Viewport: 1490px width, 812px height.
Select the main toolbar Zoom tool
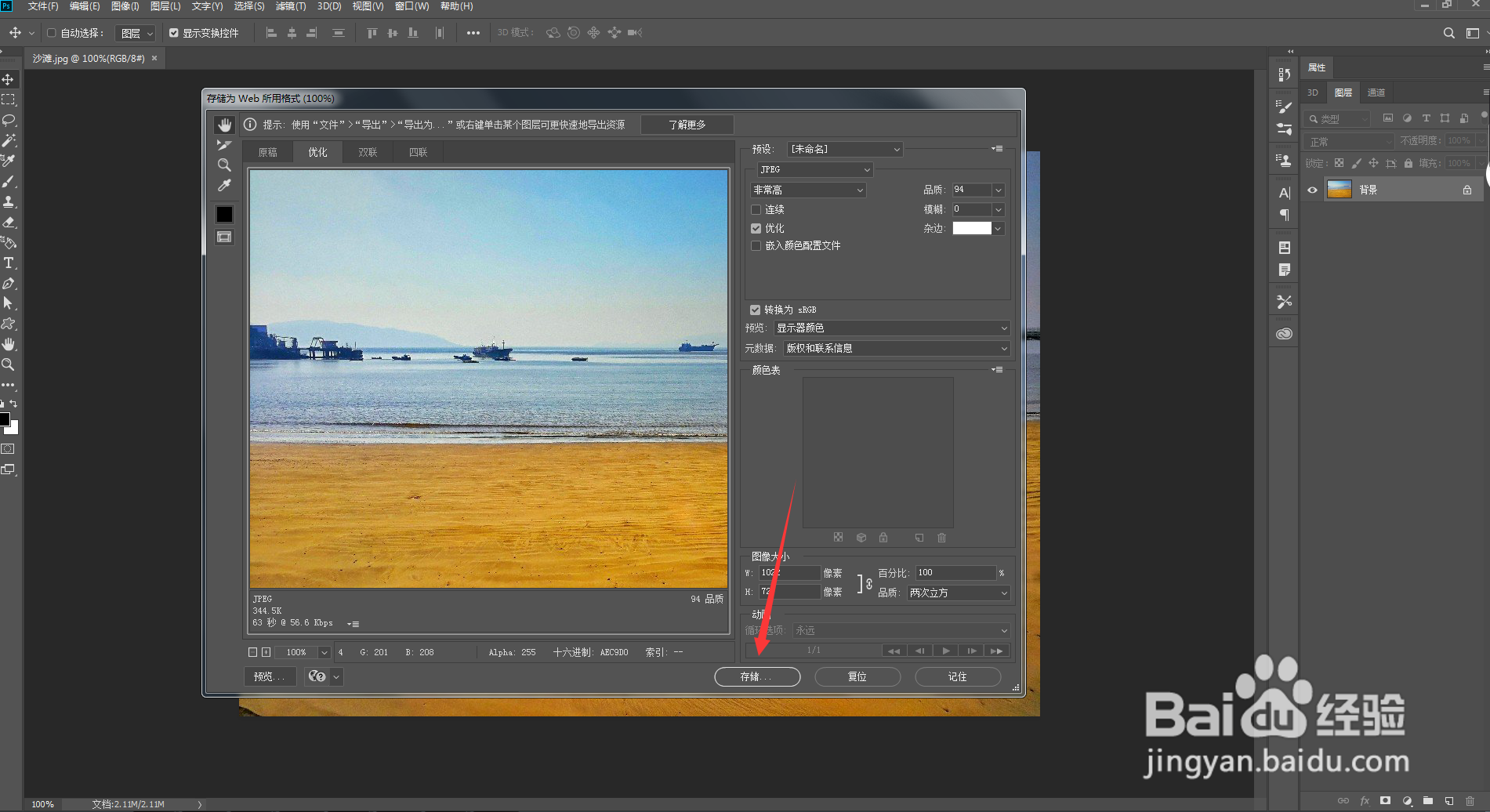9,364
